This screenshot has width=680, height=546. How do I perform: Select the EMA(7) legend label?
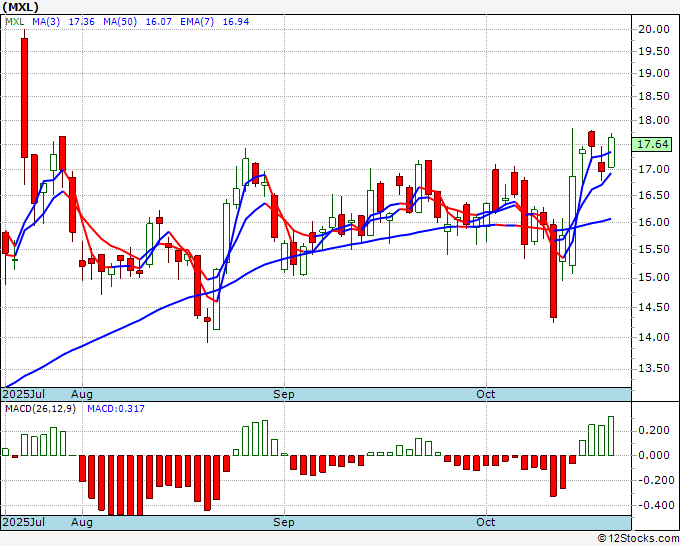(197, 22)
